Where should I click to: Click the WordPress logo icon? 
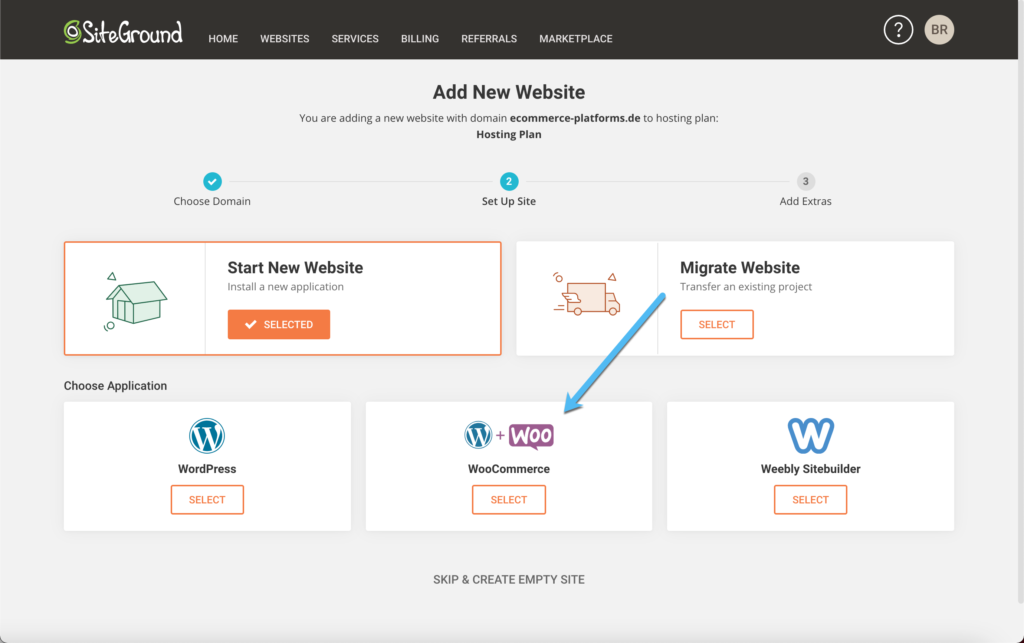(207, 436)
